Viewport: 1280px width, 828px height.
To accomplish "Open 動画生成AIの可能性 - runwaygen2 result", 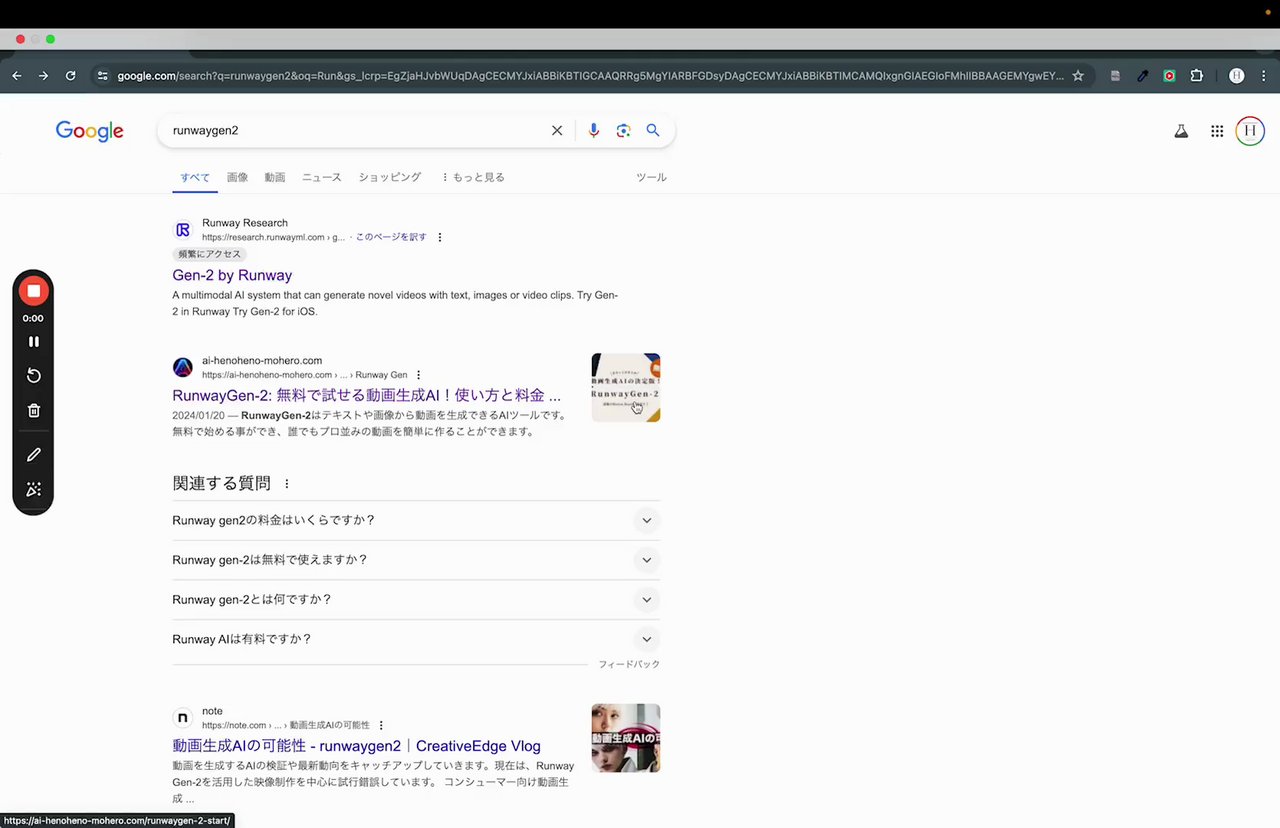I will (356, 746).
